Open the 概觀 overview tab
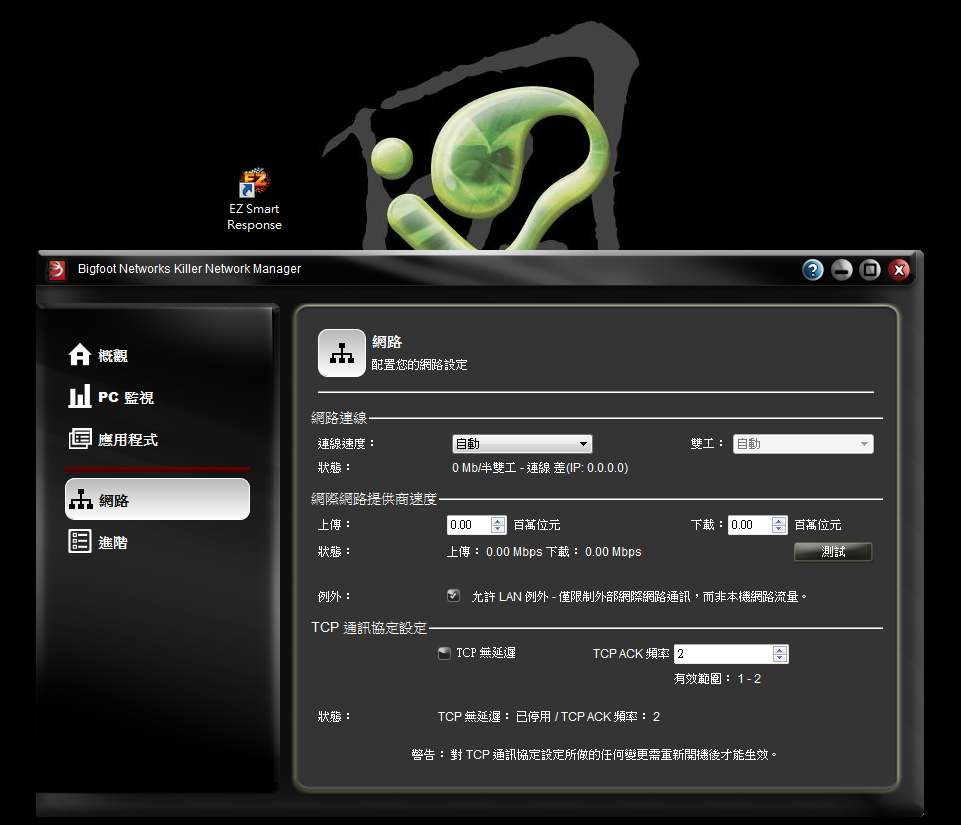The width and height of the screenshot is (961, 825). tap(158, 355)
